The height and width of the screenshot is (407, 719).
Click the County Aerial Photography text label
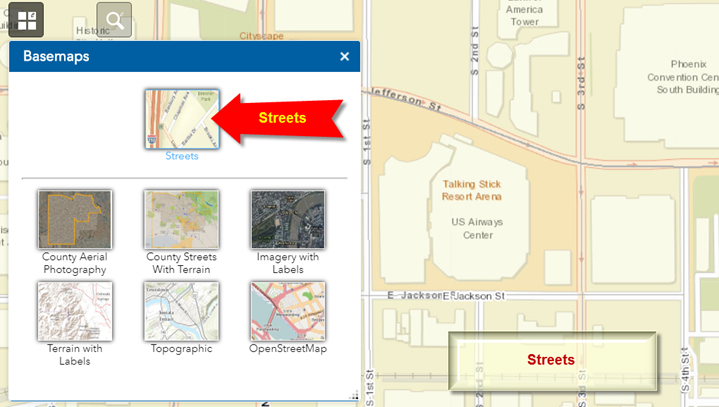74,263
